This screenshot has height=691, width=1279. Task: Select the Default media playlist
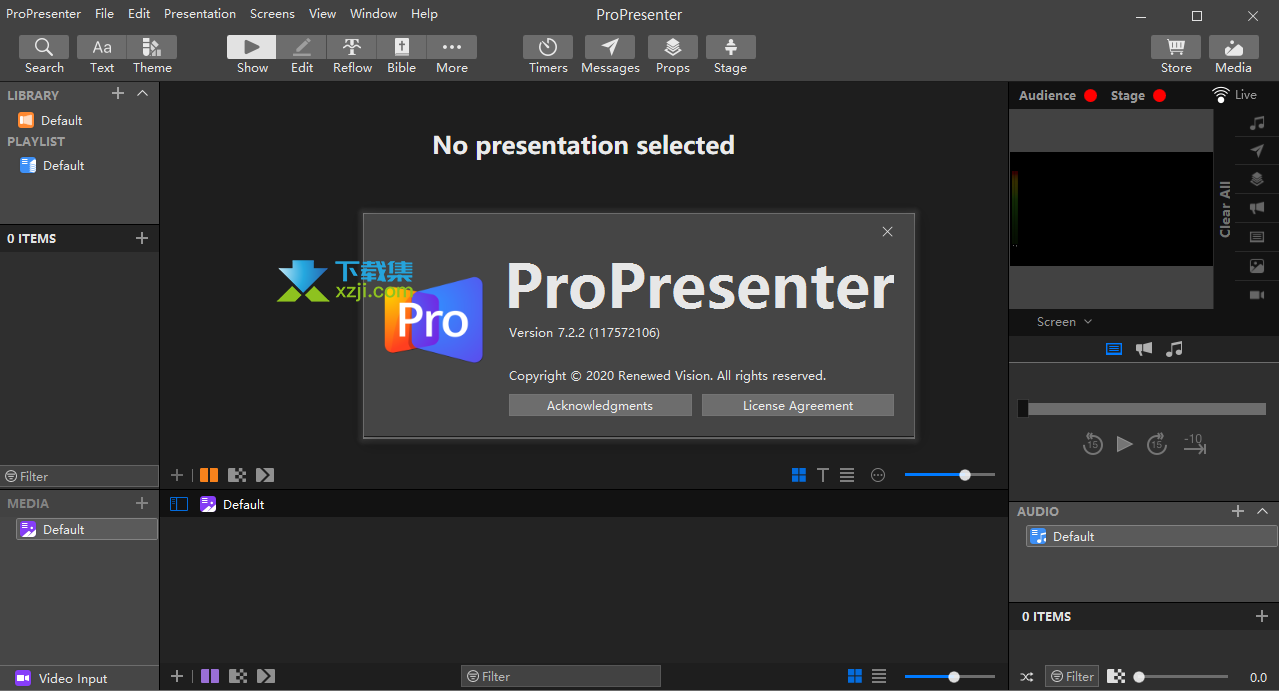click(x=86, y=529)
